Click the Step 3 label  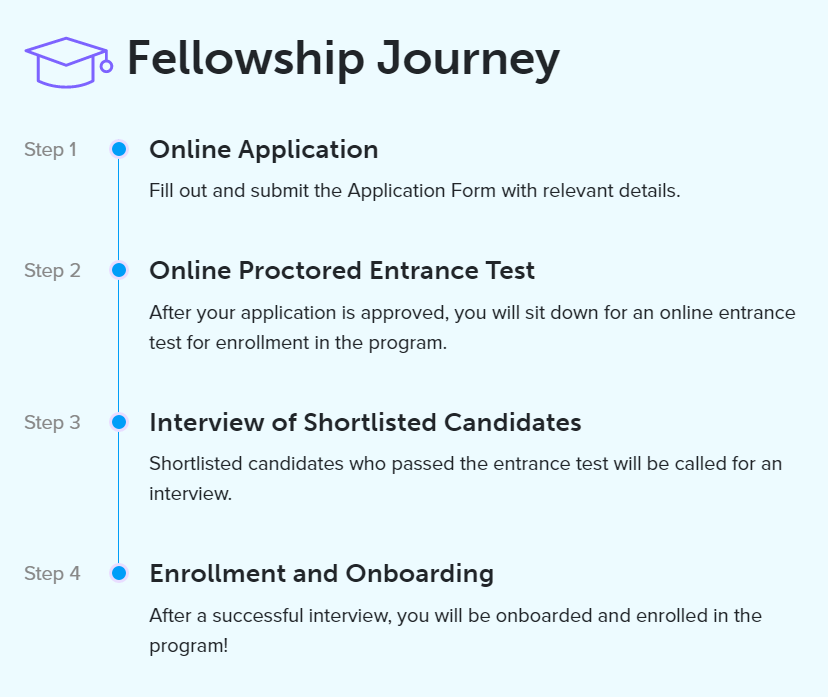52,423
